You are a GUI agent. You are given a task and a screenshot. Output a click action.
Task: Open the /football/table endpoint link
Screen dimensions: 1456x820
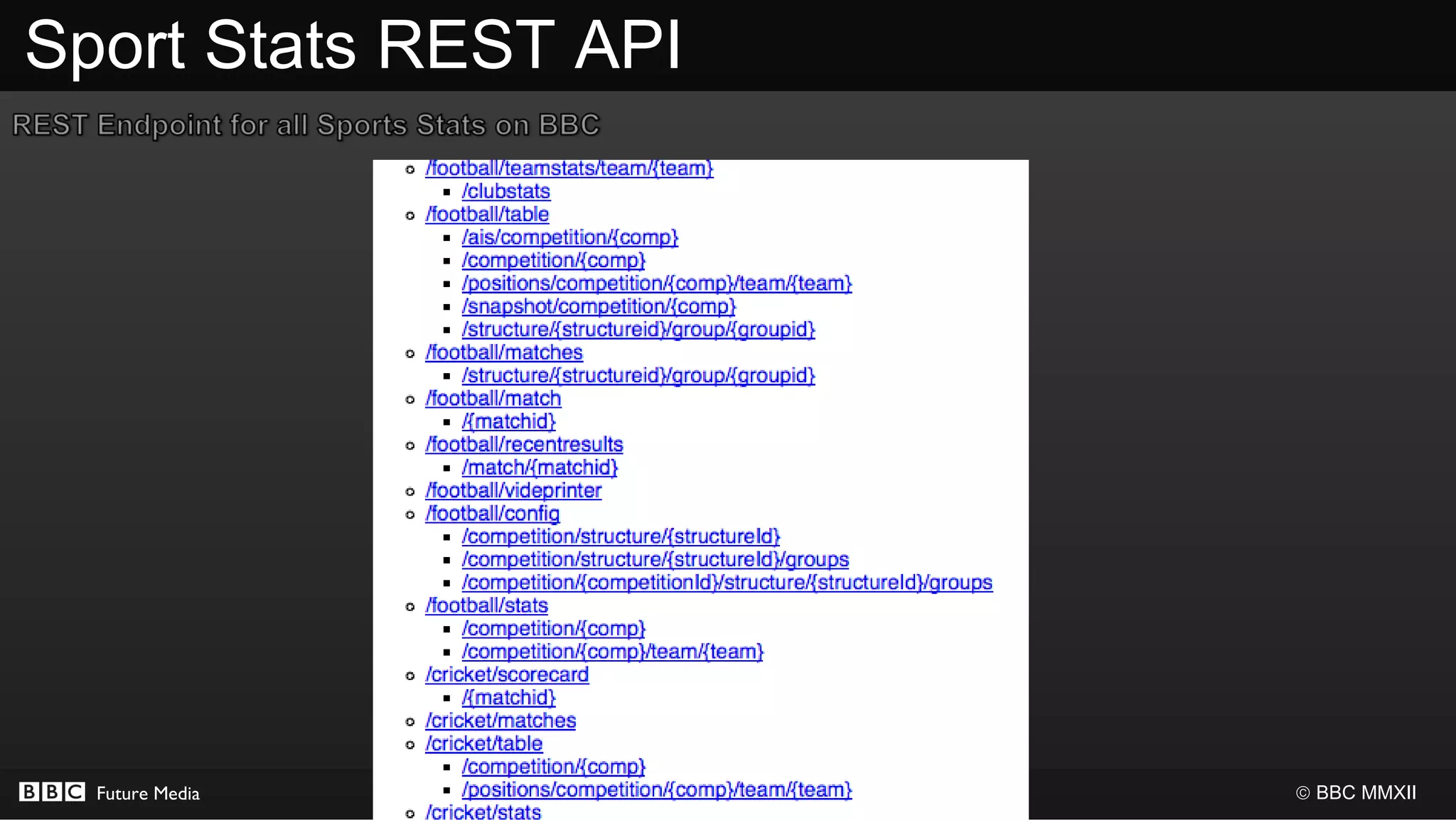pyautogui.click(x=487, y=215)
